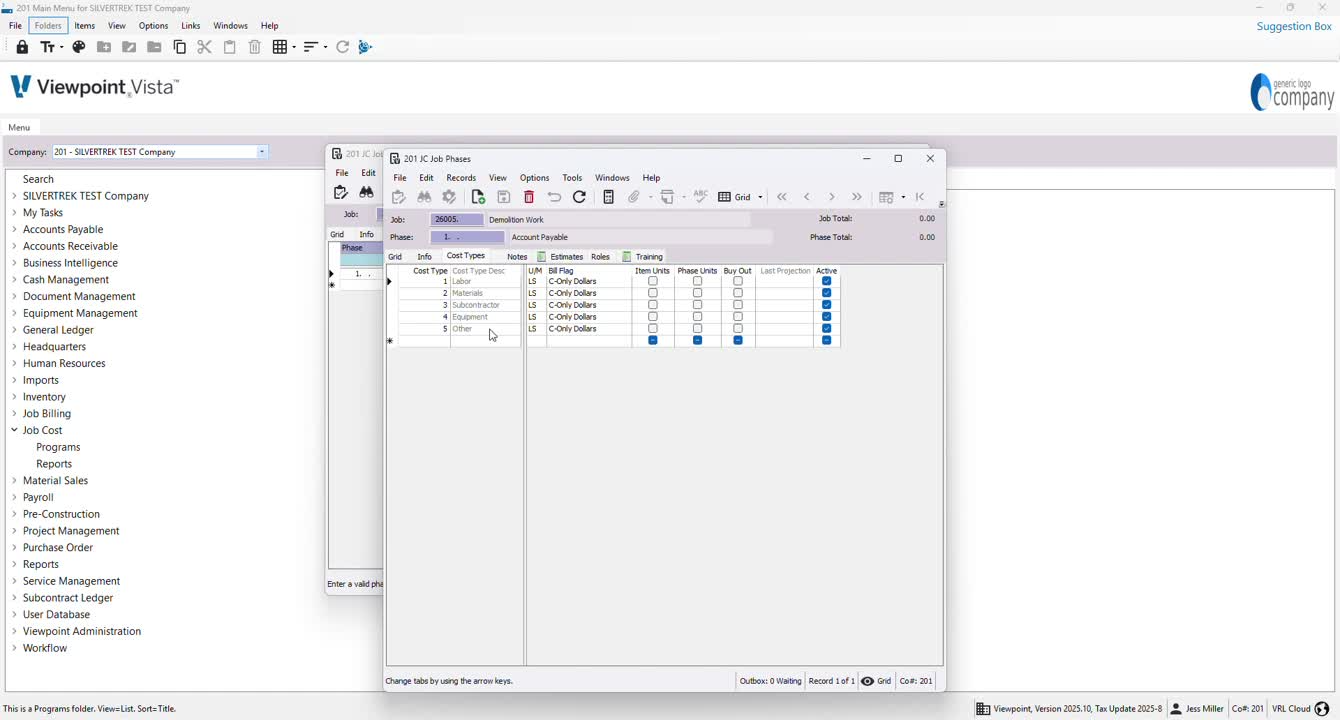Viewport: 1340px width, 720px height.
Task: Go to next record arrow
Action: (832, 197)
